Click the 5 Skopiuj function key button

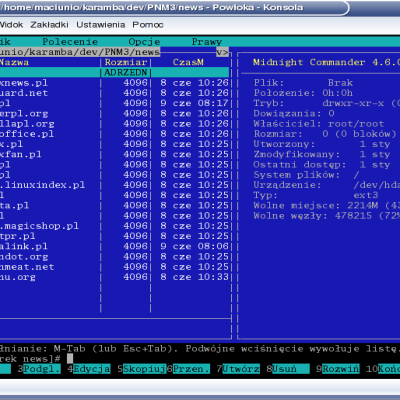tap(141, 369)
